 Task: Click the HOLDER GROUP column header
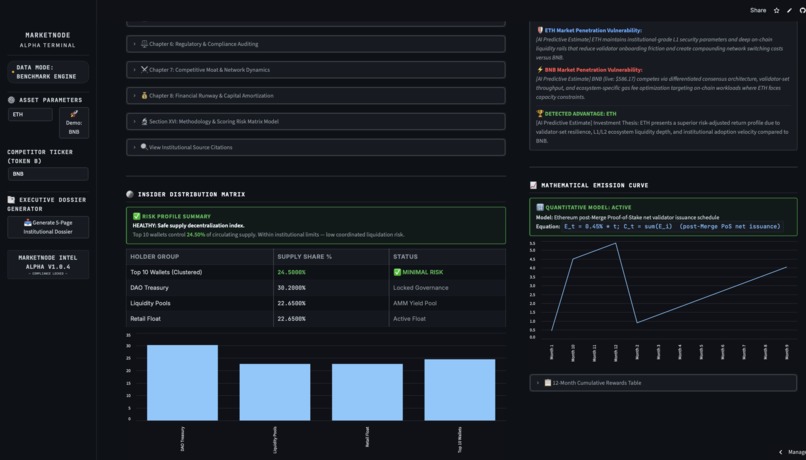click(199, 256)
